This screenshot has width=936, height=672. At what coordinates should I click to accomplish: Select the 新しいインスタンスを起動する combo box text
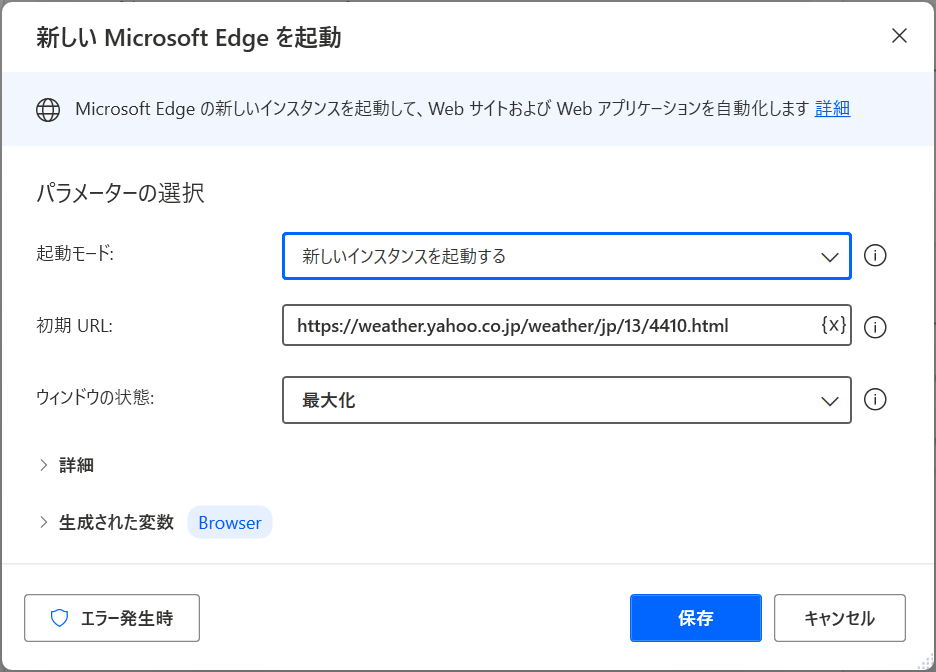point(404,256)
